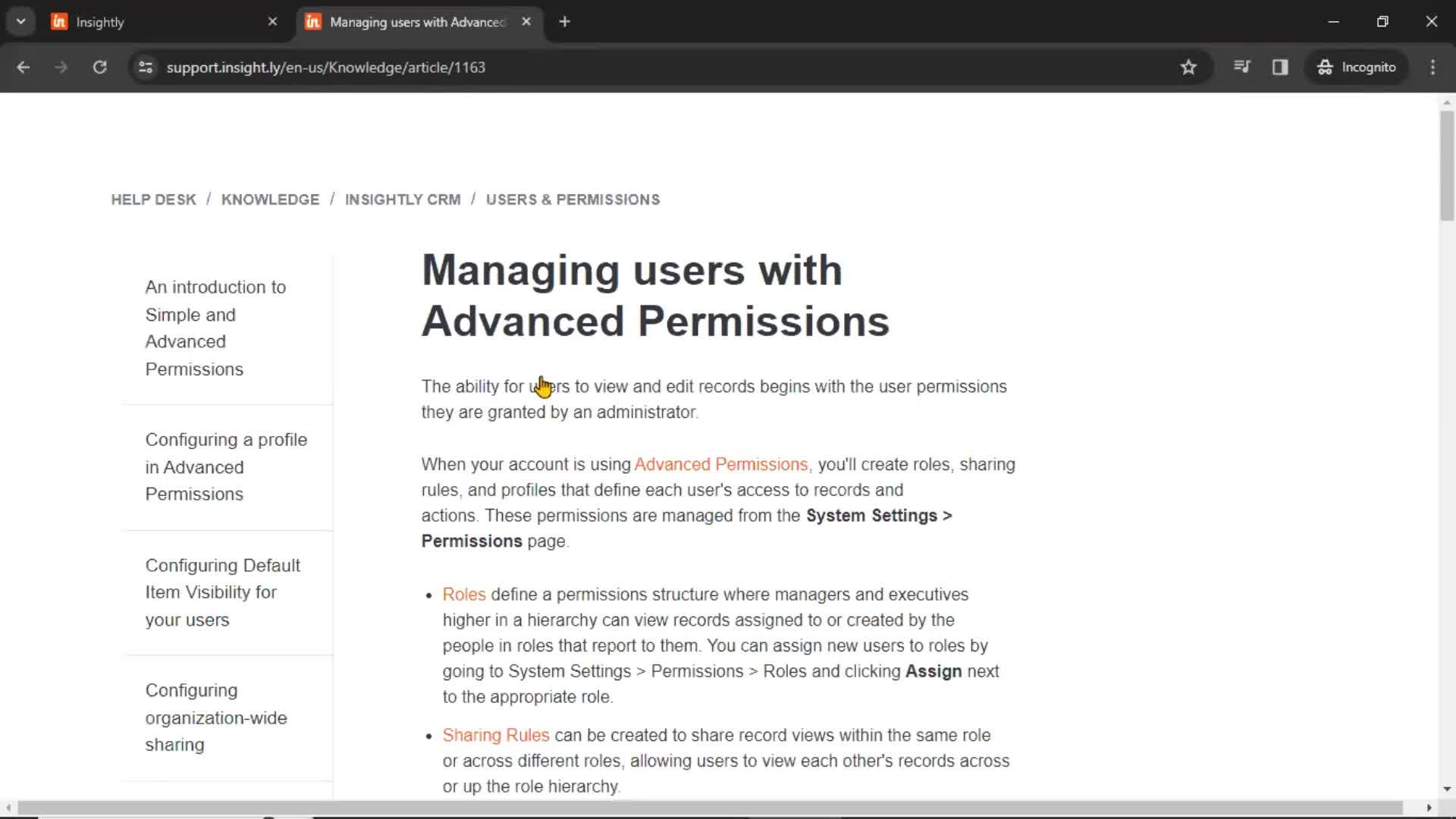Click the vertical scrollbar thumb
The height and width of the screenshot is (819, 1456).
(1447, 165)
